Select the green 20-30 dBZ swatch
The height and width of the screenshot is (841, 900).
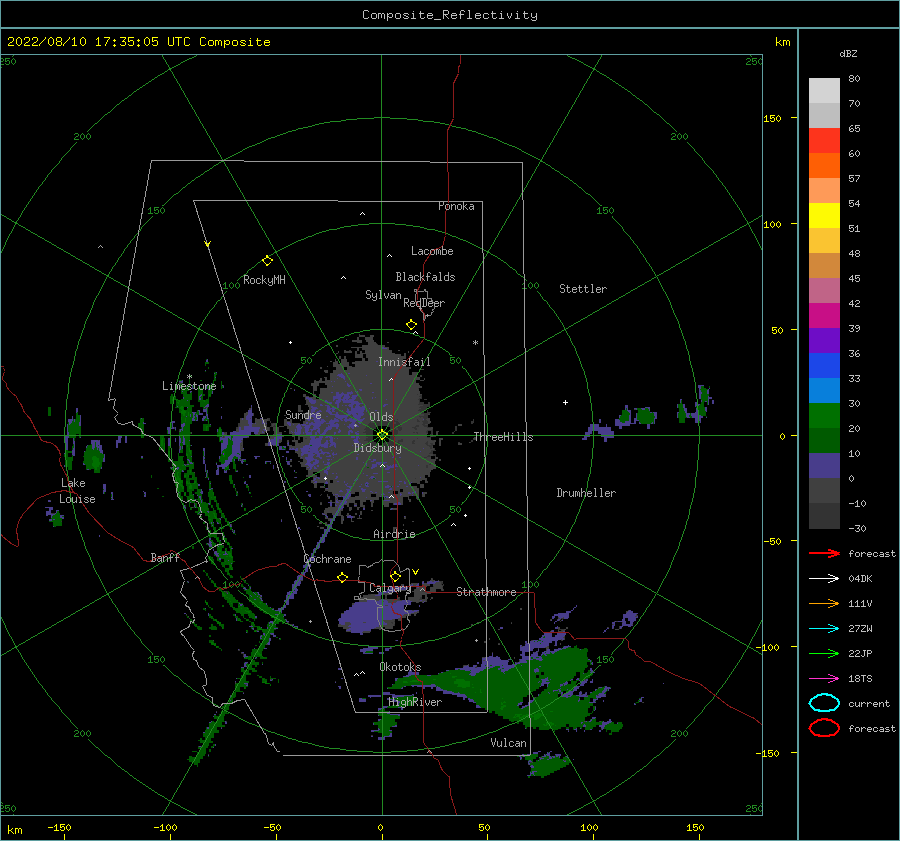[824, 415]
